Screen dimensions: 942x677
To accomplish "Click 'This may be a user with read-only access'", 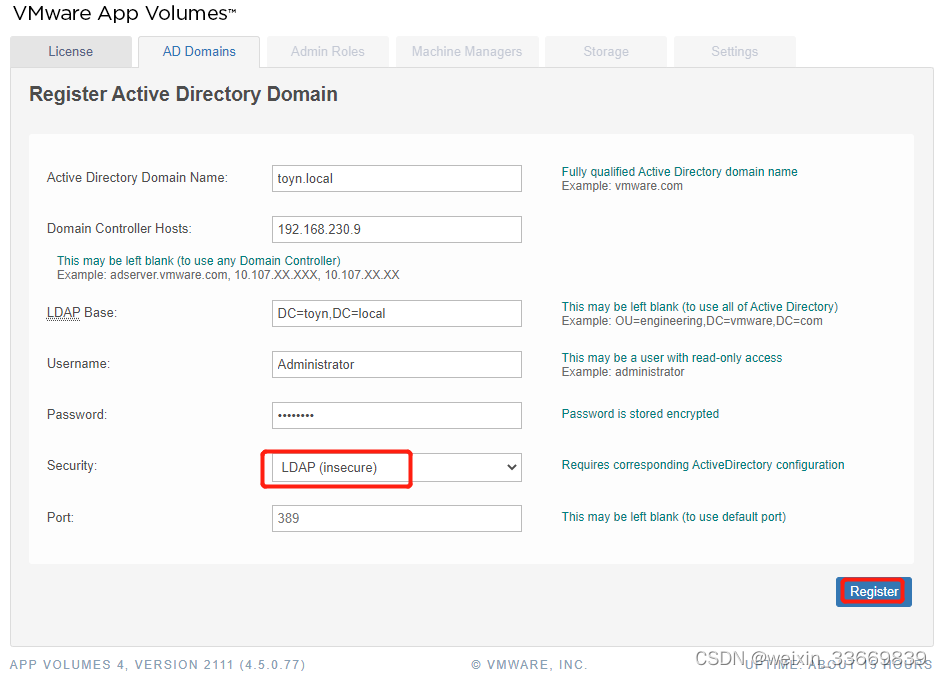I will (672, 358).
